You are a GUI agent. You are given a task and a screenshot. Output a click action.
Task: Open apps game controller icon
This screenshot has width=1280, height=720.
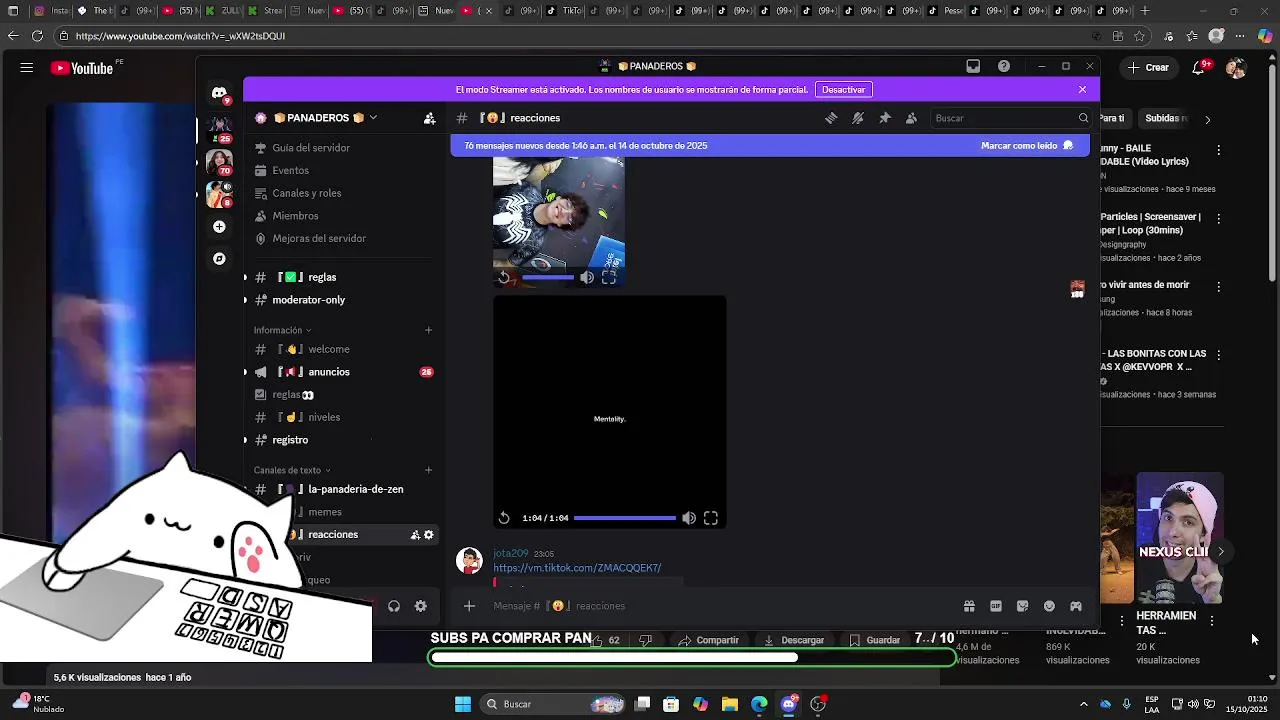pyautogui.click(x=1076, y=606)
